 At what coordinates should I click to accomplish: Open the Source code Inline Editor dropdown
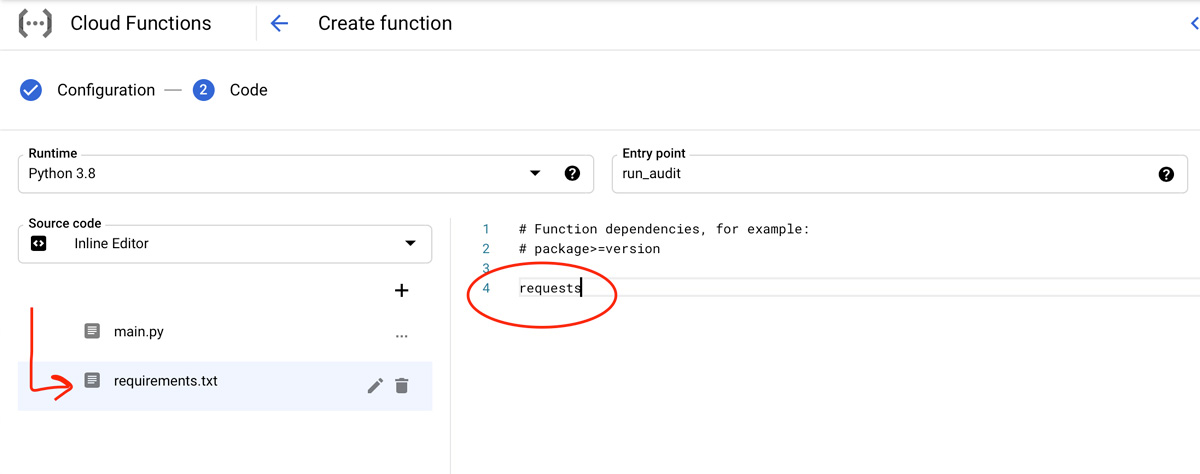pos(410,243)
